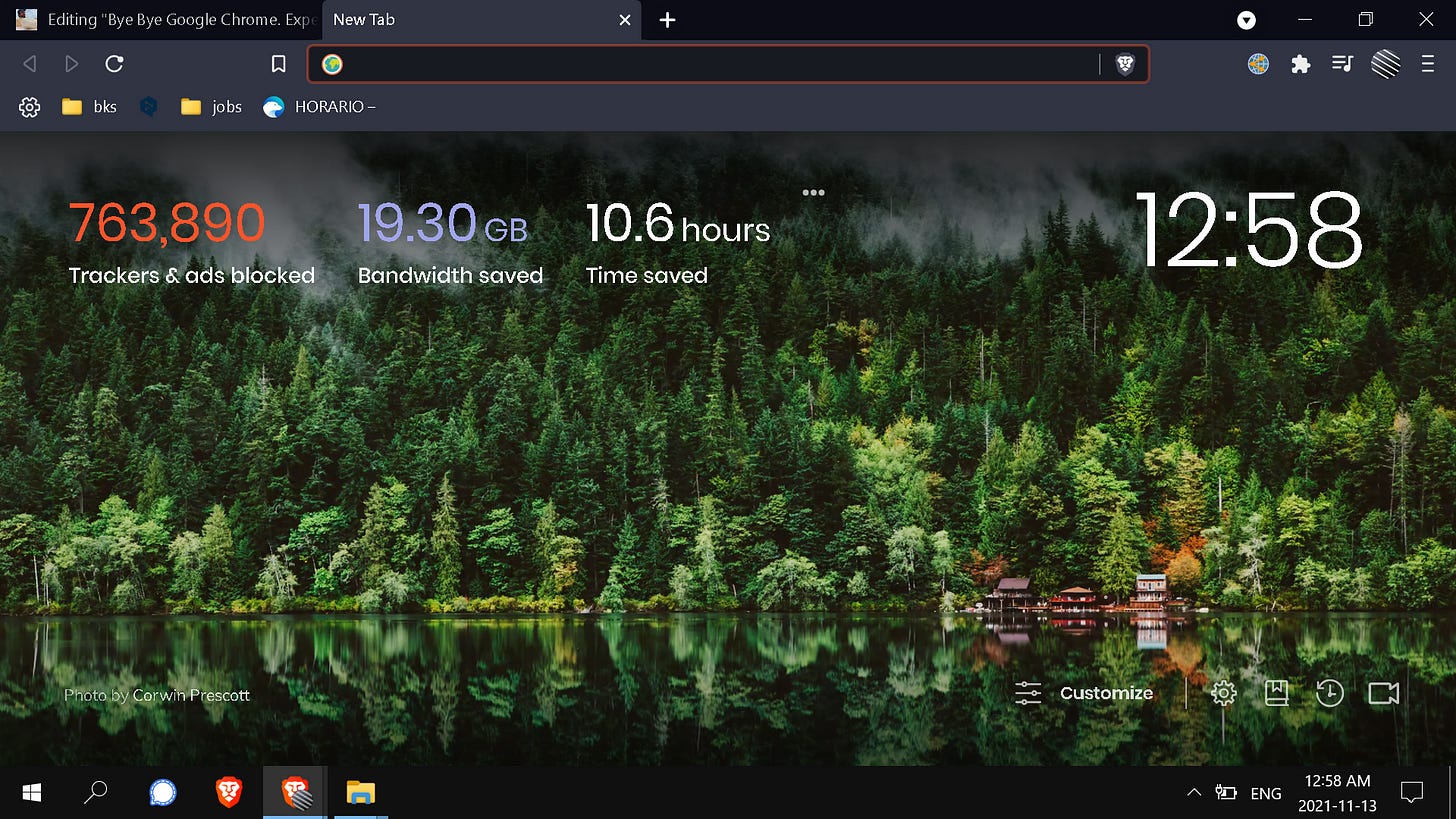Click the 763,890 trackers blocked count

(167, 222)
